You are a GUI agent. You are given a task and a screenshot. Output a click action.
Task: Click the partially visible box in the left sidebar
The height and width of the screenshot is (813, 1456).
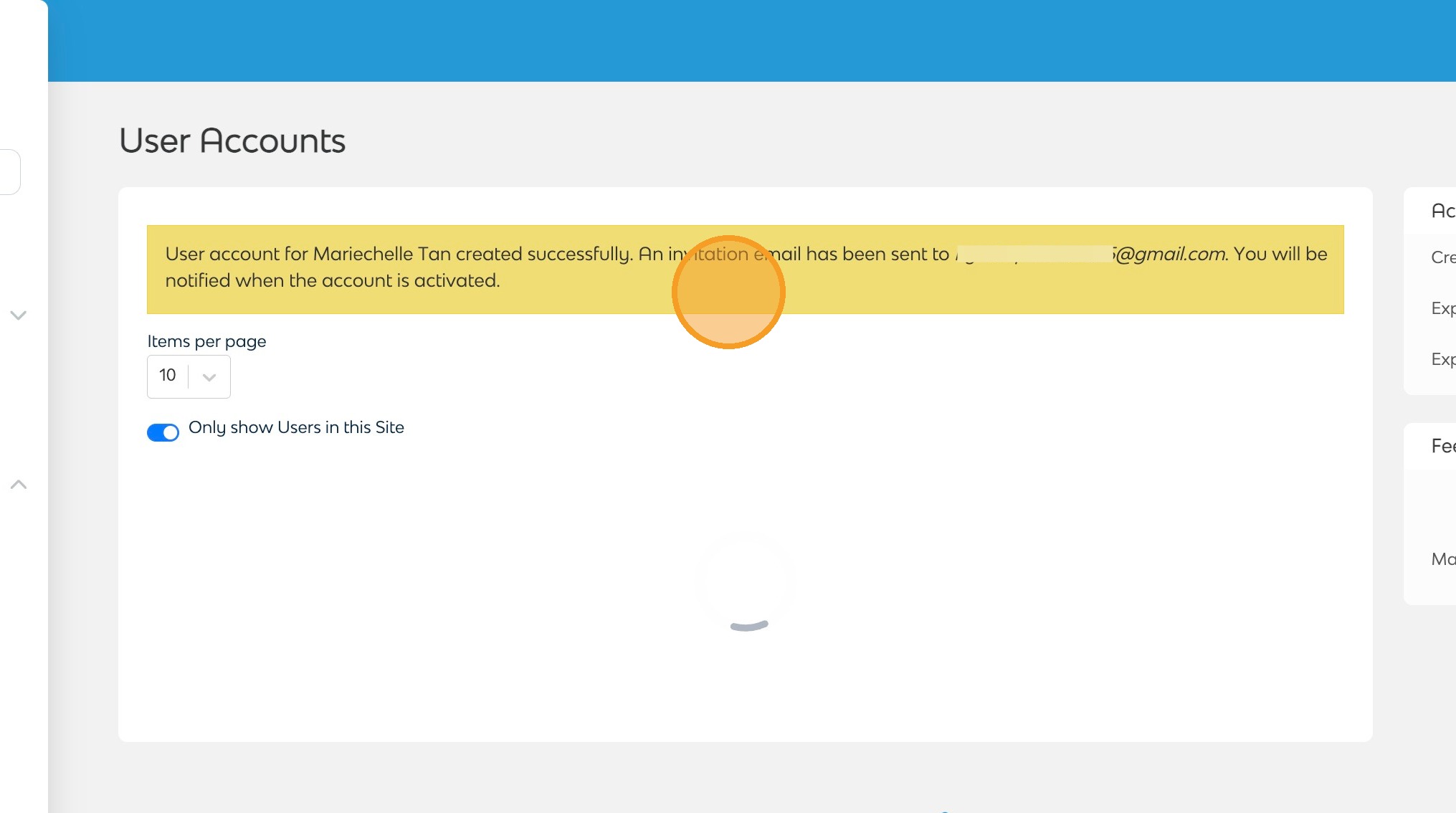click(x=9, y=172)
